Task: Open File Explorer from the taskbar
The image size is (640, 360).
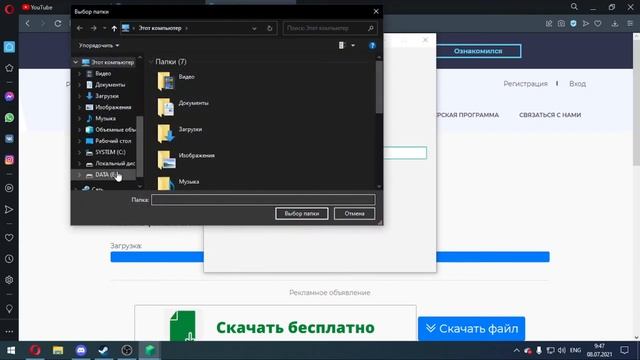Action: (58, 350)
